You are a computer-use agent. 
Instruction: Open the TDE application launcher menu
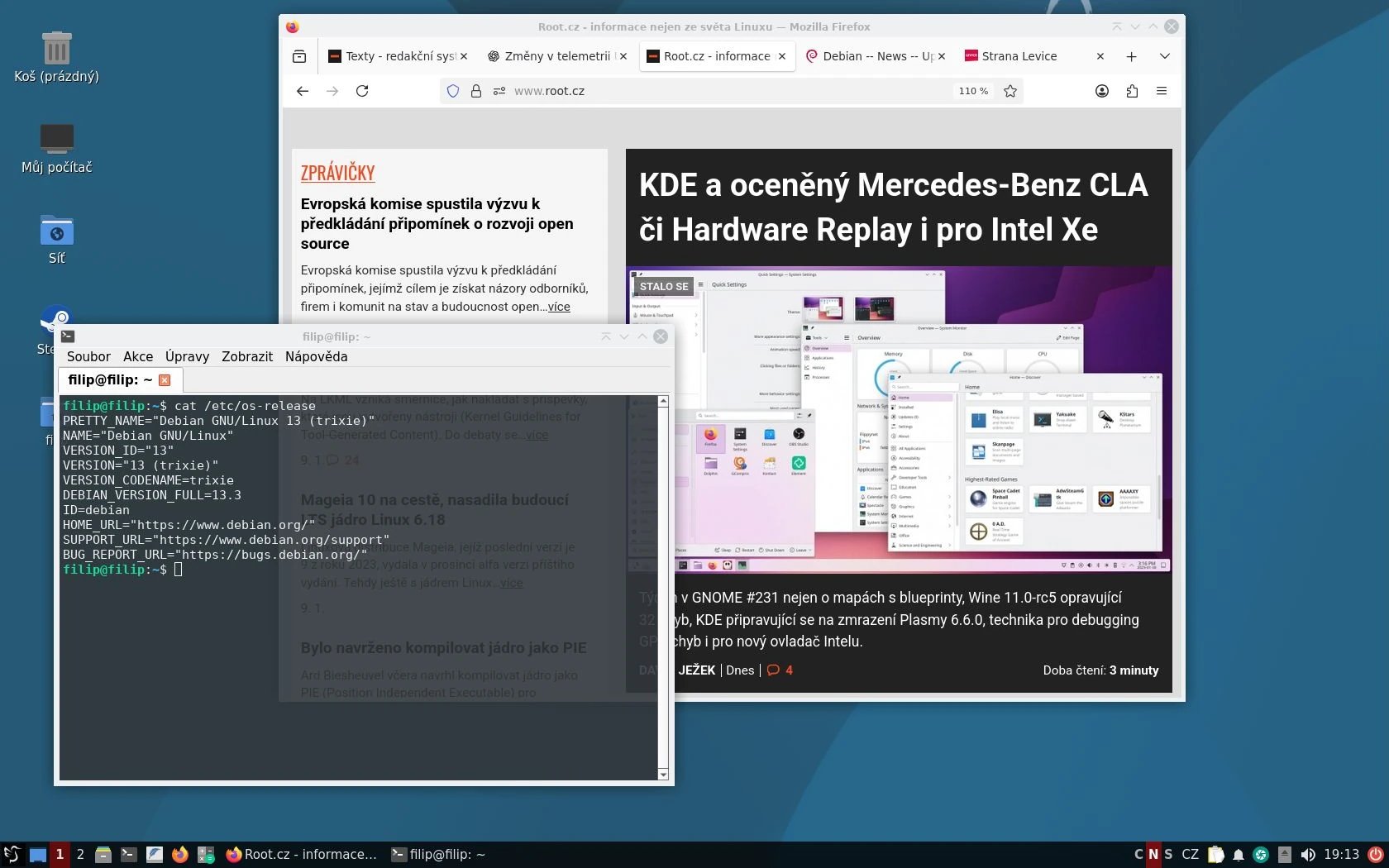tap(12, 854)
